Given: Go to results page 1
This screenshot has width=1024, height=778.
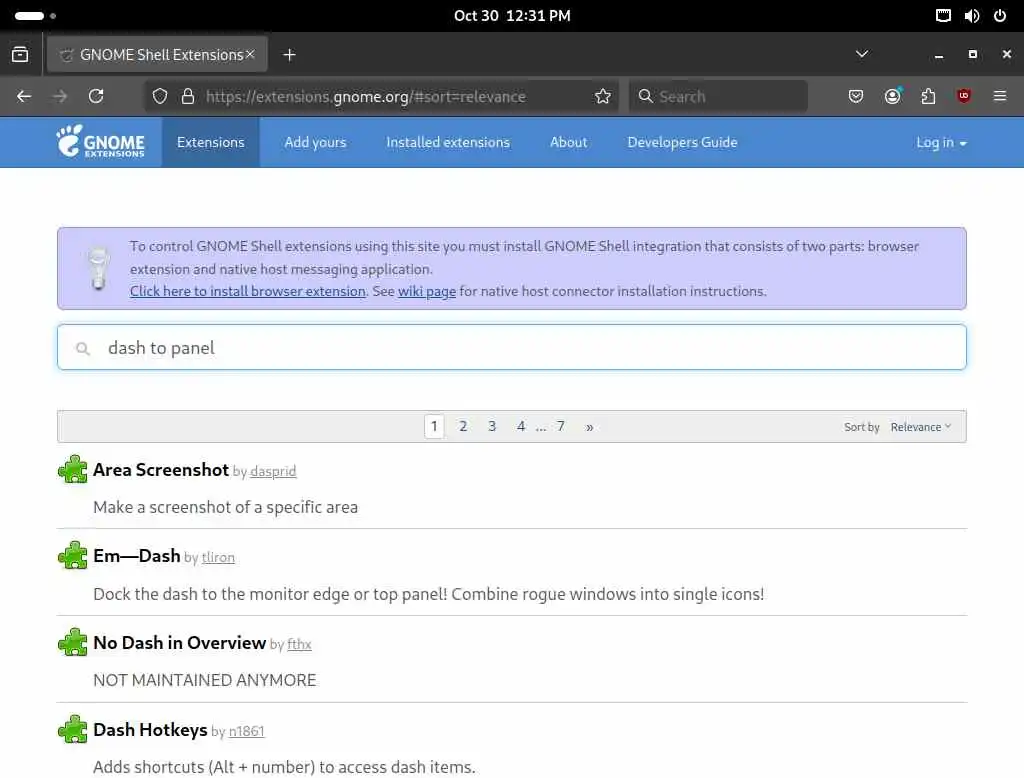Looking at the screenshot, I should pyautogui.click(x=434, y=427).
